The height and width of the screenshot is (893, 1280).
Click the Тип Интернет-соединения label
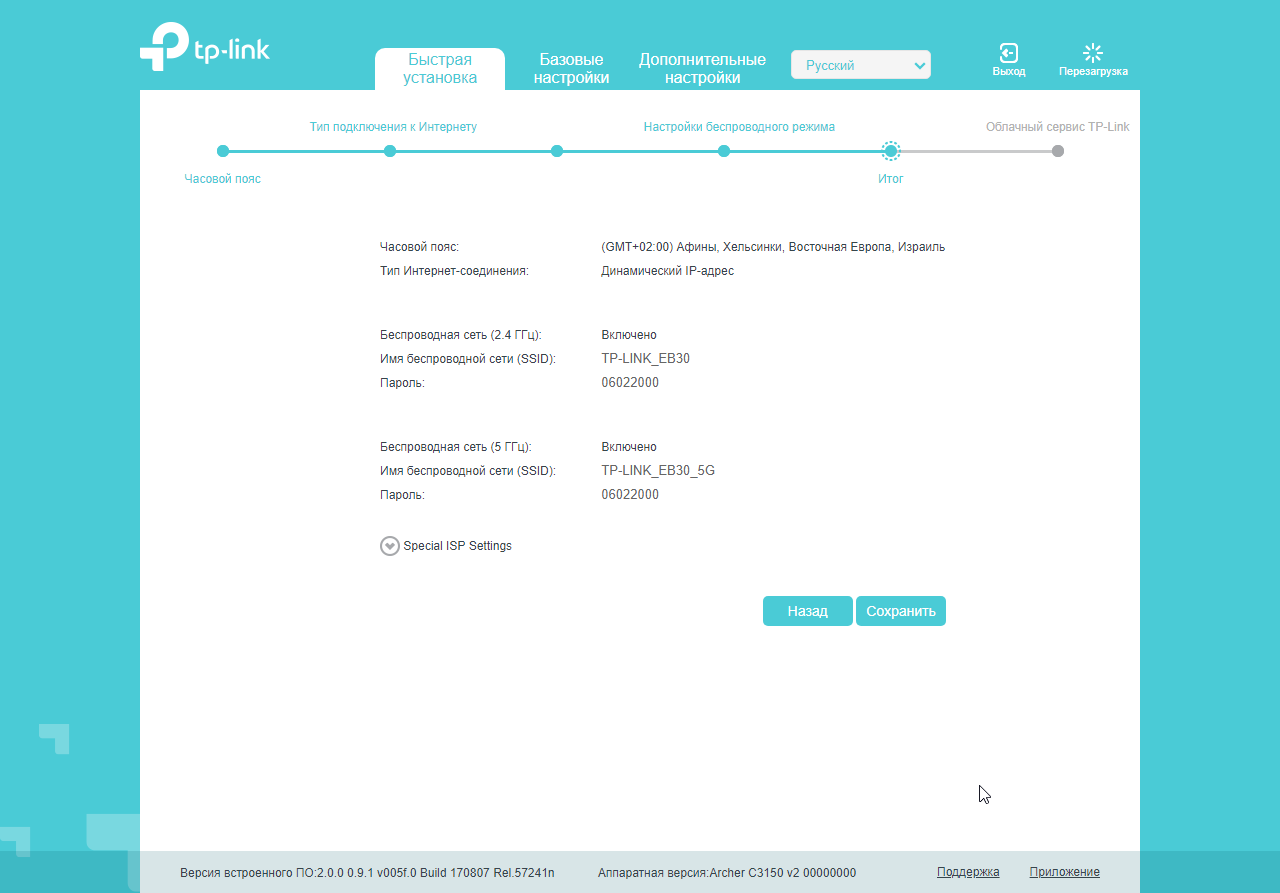[x=454, y=271]
